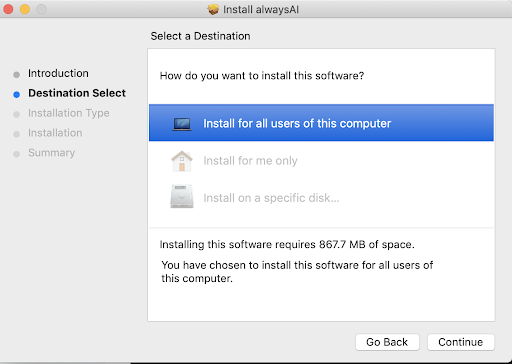The height and width of the screenshot is (364, 512).
Task: Open the Installation Type sidebar step
Action: tap(69, 113)
